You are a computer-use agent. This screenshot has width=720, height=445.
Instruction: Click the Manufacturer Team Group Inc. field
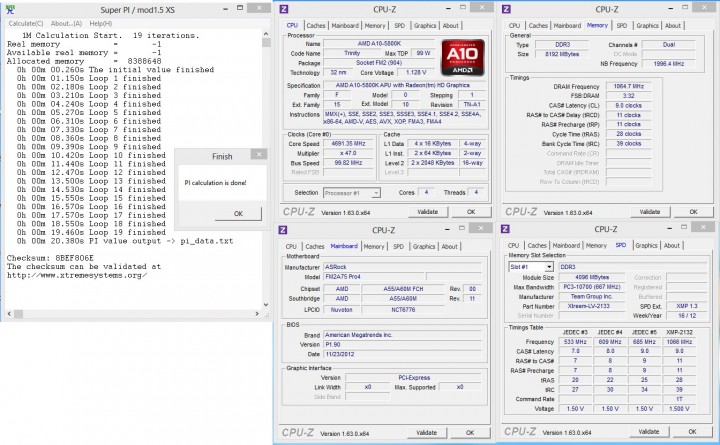591,297
